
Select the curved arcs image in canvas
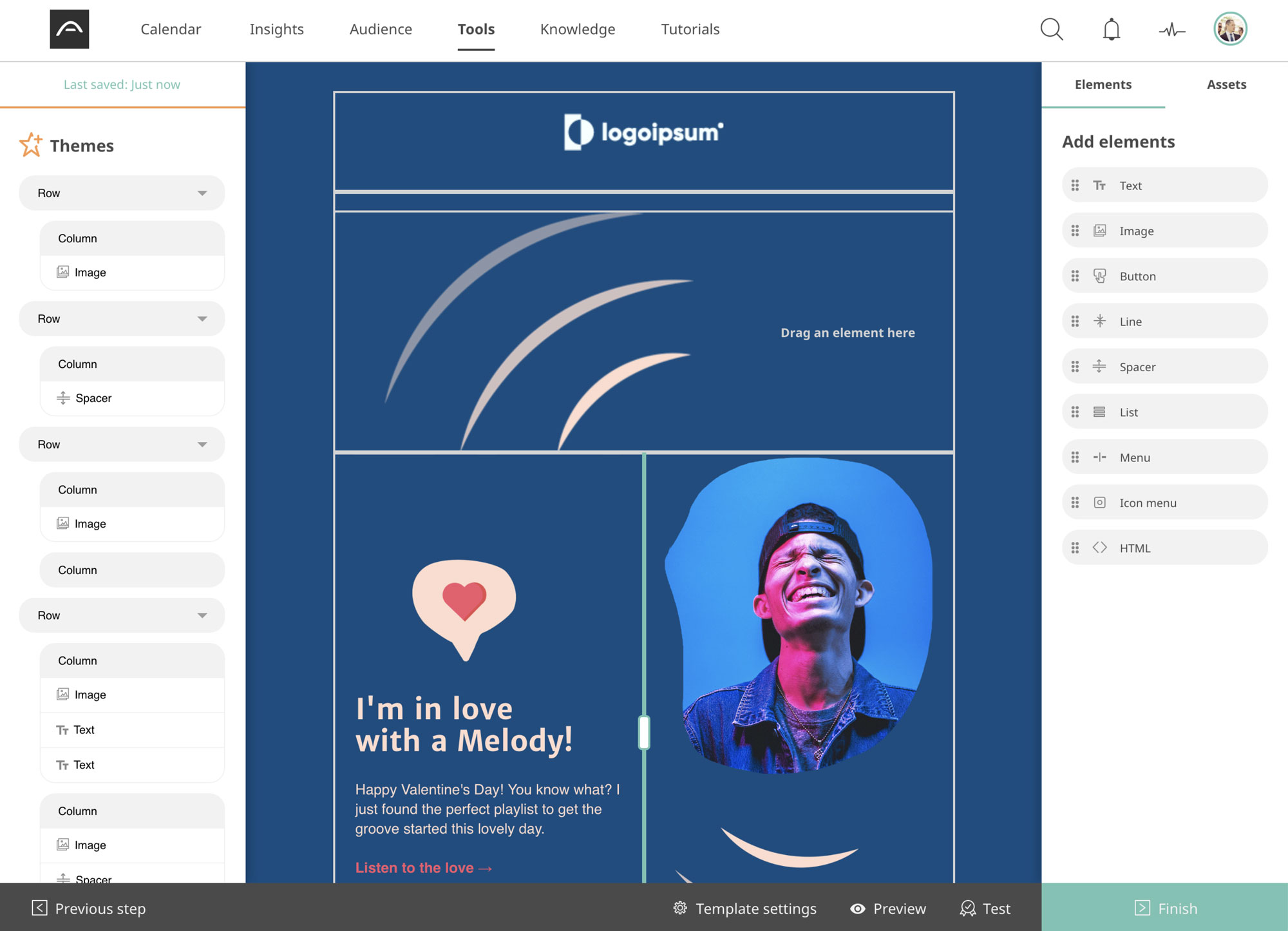(x=538, y=331)
